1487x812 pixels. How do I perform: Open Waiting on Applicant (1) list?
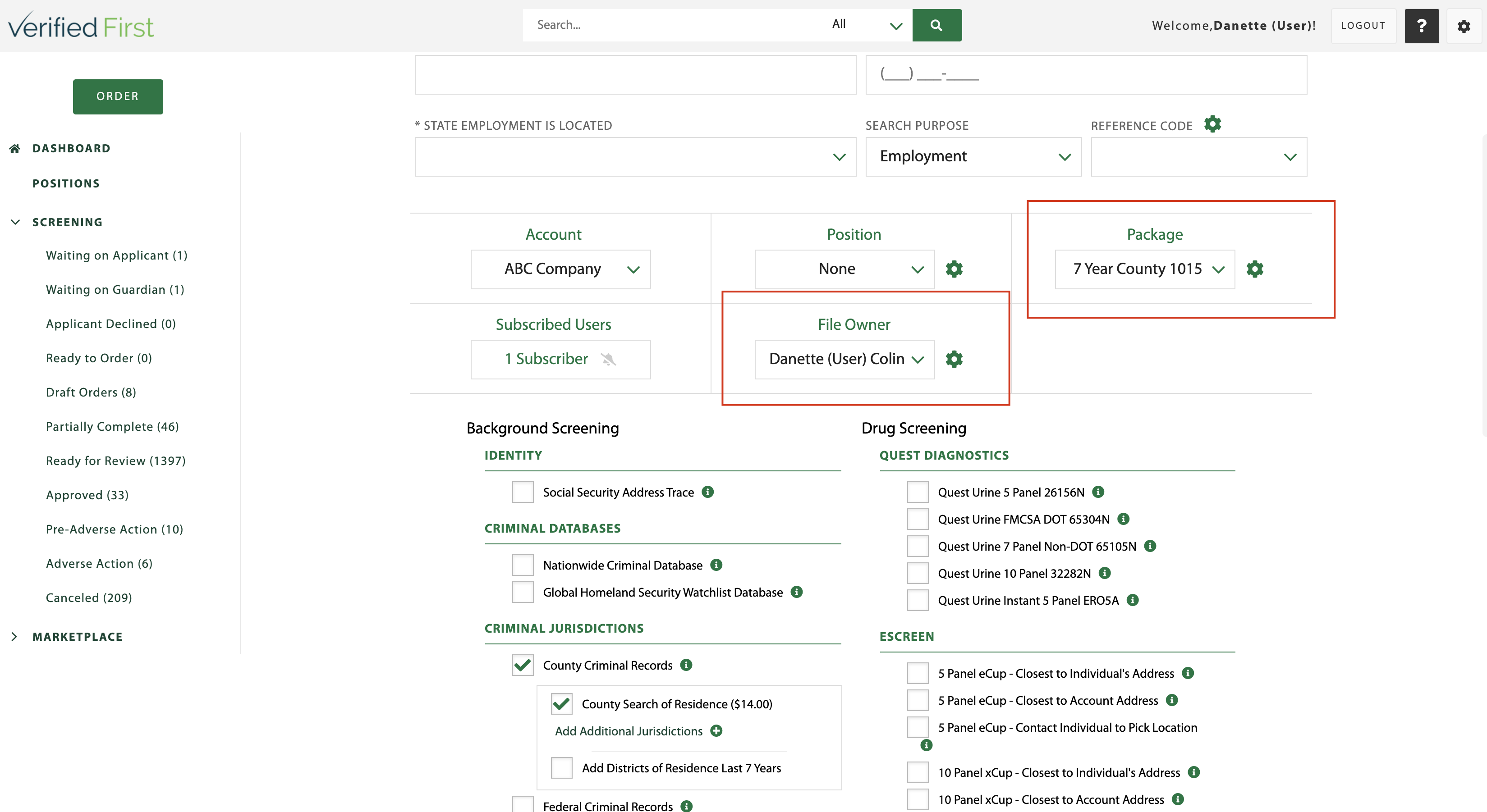coord(117,255)
